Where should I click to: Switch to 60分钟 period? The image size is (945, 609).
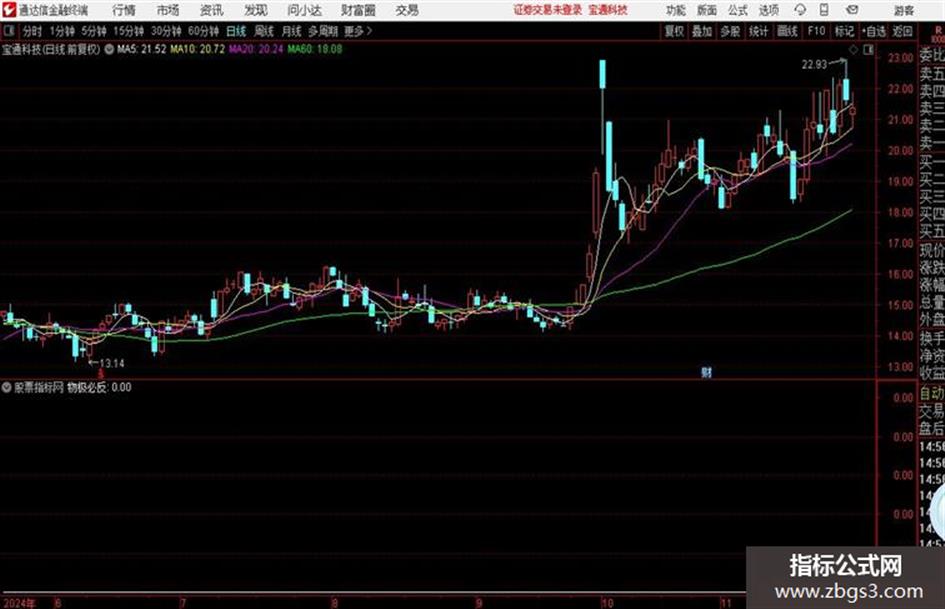point(204,31)
